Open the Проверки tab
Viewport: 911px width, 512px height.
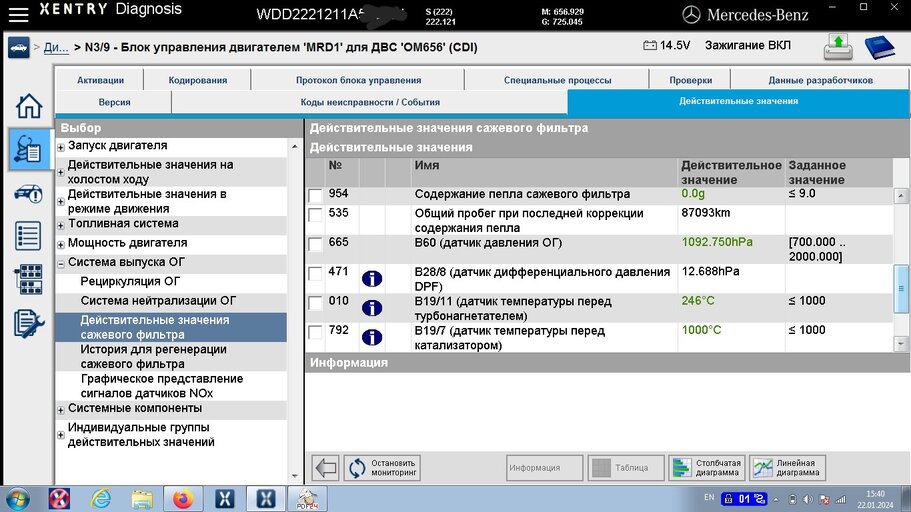[690, 80]
